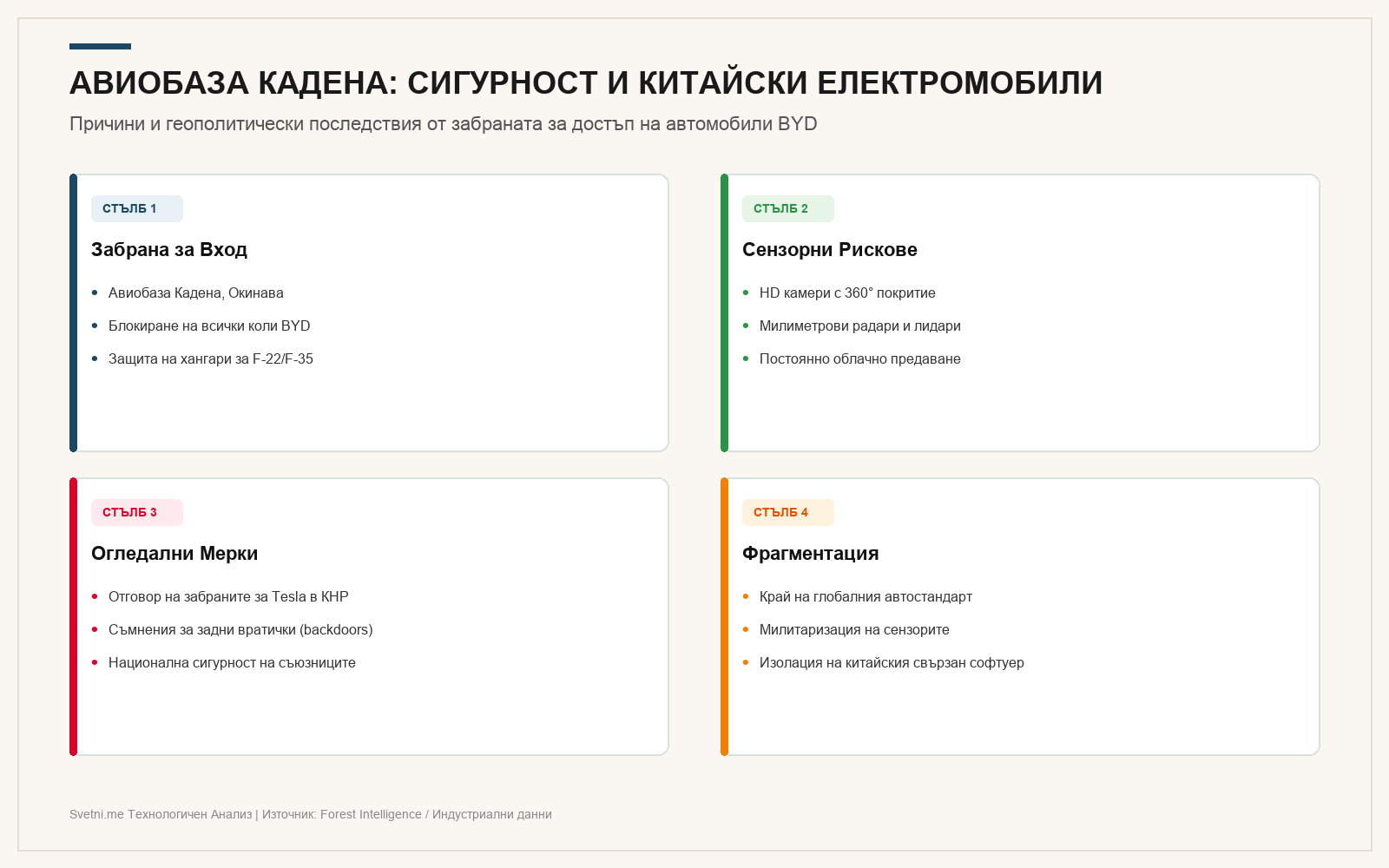Click 'Отговор на забраните за Tesla в КНР'
1389x868 pixels.
click(x=228, y=597)
